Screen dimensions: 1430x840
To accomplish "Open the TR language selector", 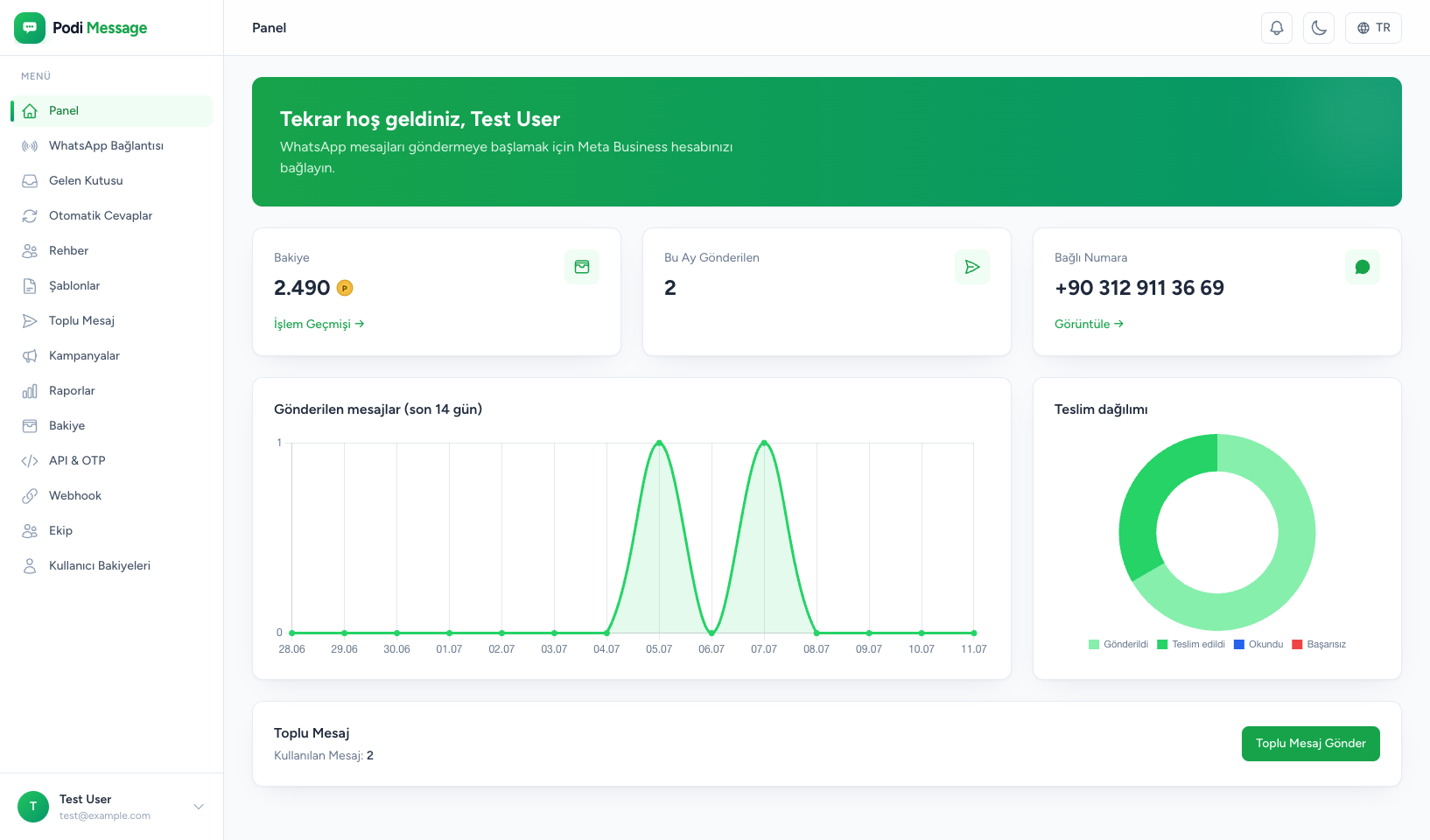I will point(1374,28).
